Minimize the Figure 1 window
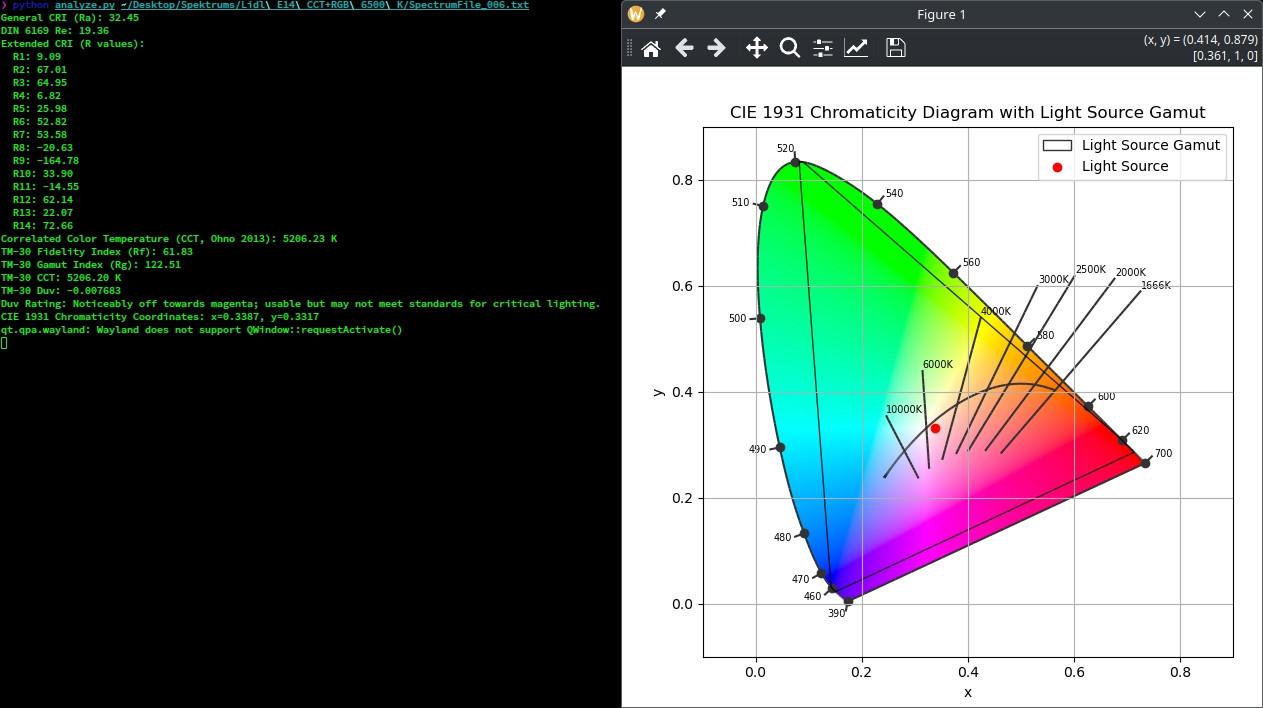The height and width of the screenshot is (708, 1263). [1200, 14]
